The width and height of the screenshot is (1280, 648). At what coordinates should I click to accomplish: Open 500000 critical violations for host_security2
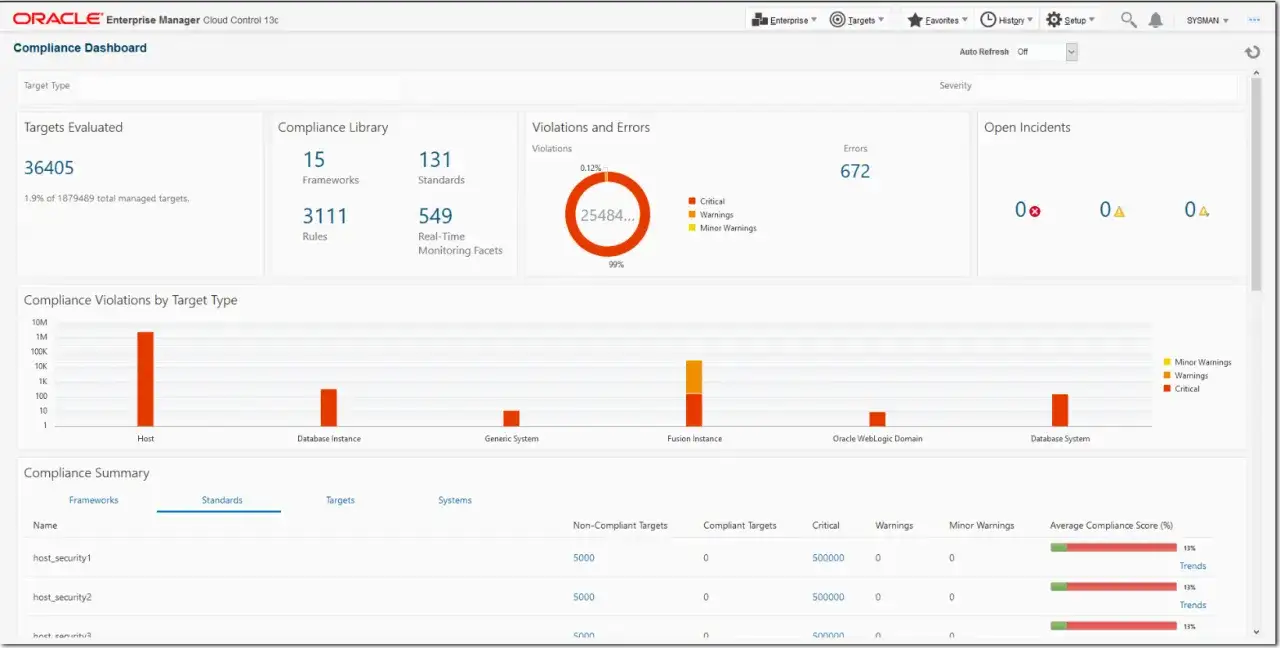[828, 597]
